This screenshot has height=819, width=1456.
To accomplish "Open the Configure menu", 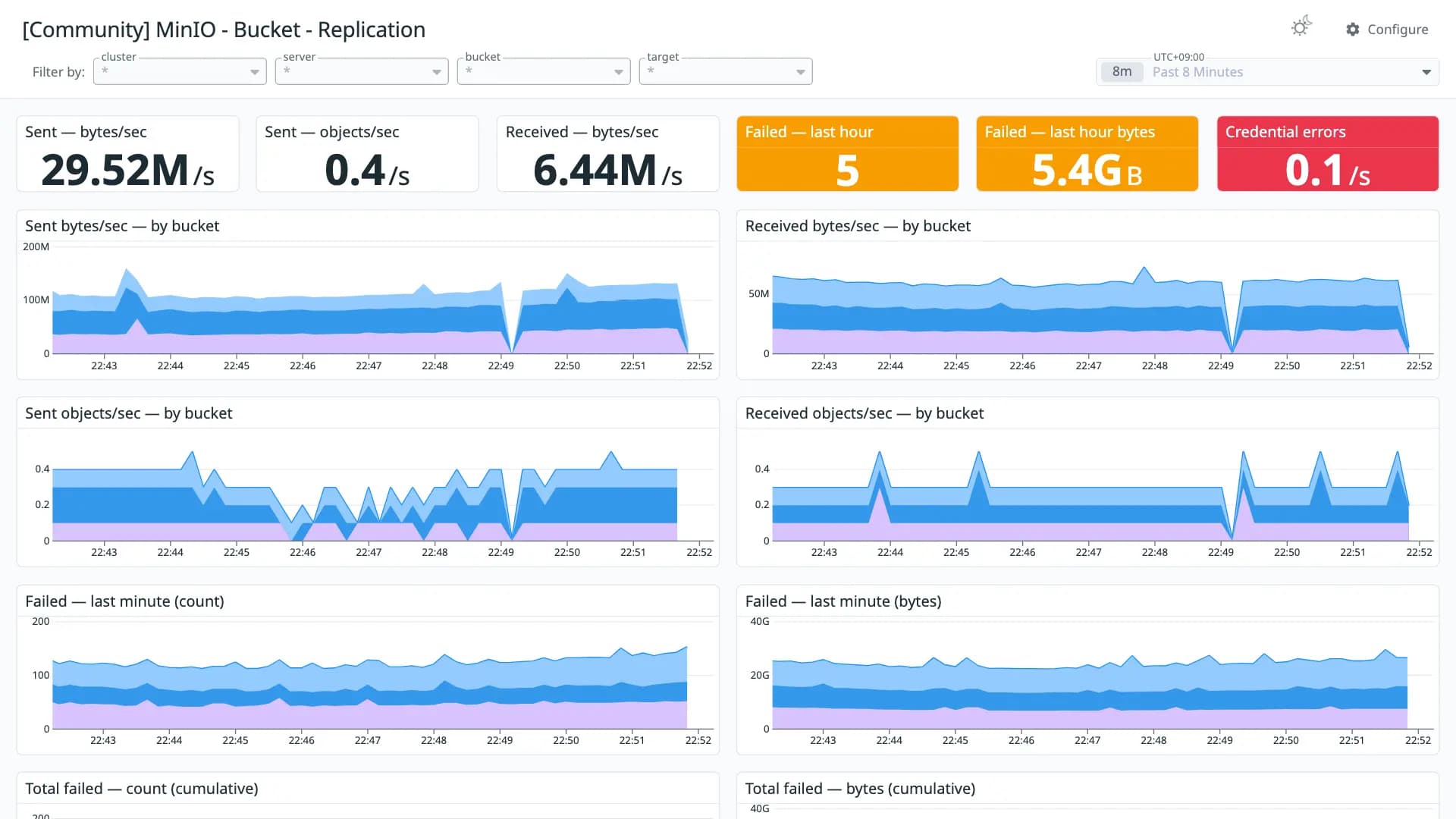I will [x=1387, y=30].
